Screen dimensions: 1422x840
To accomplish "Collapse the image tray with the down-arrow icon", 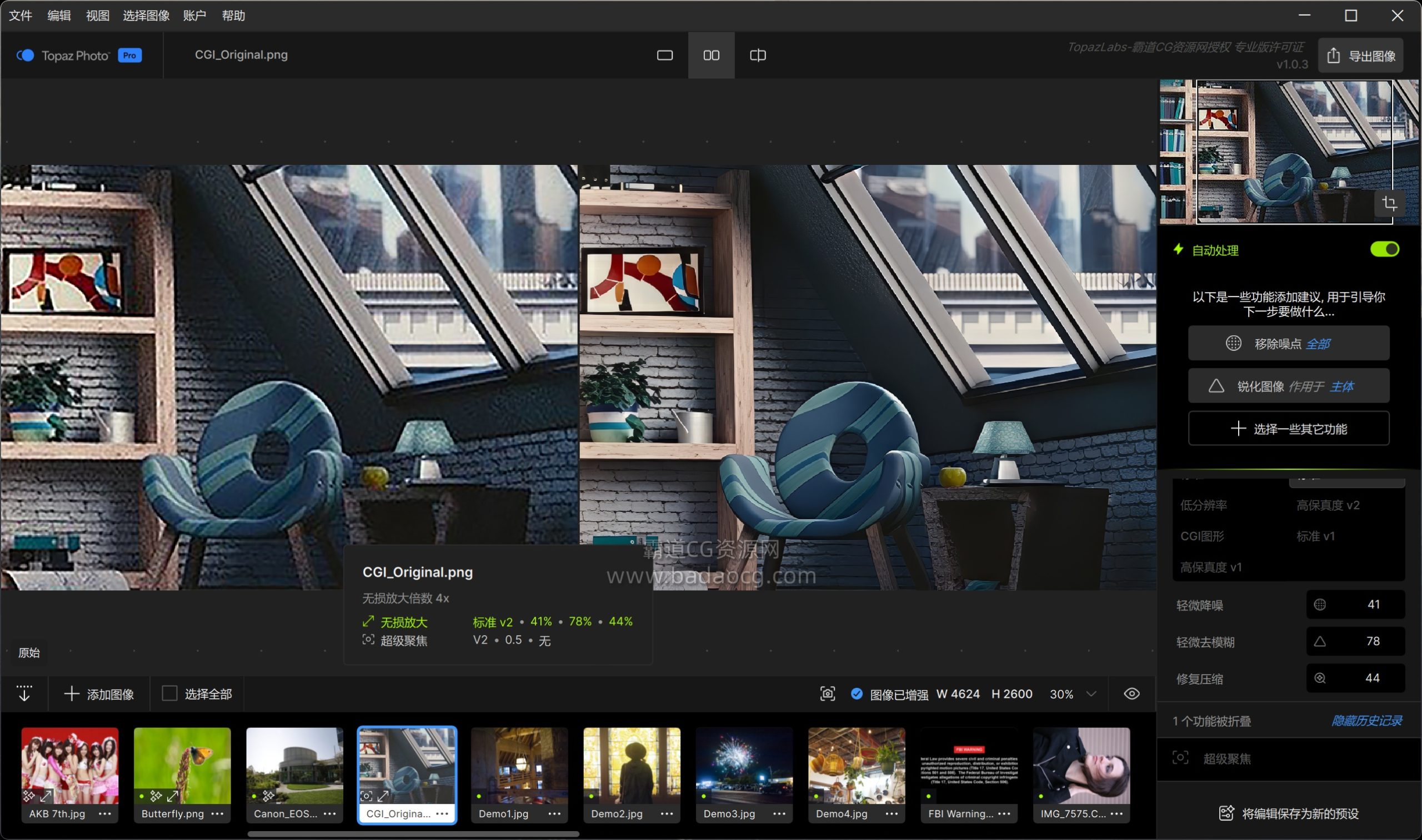I will click(24, 693).
